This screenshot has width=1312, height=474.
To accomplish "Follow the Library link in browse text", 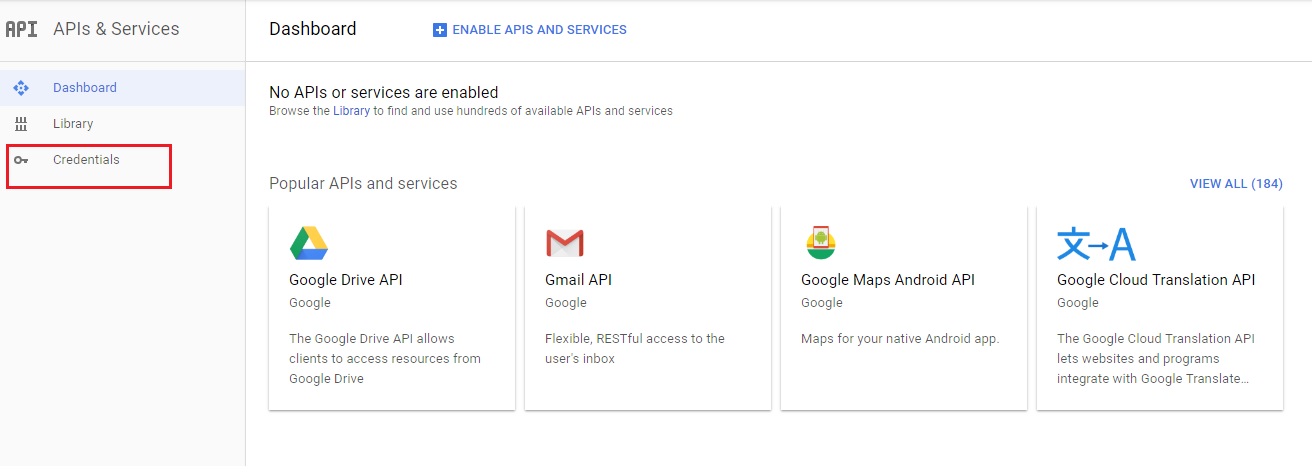I will (352, 111).
